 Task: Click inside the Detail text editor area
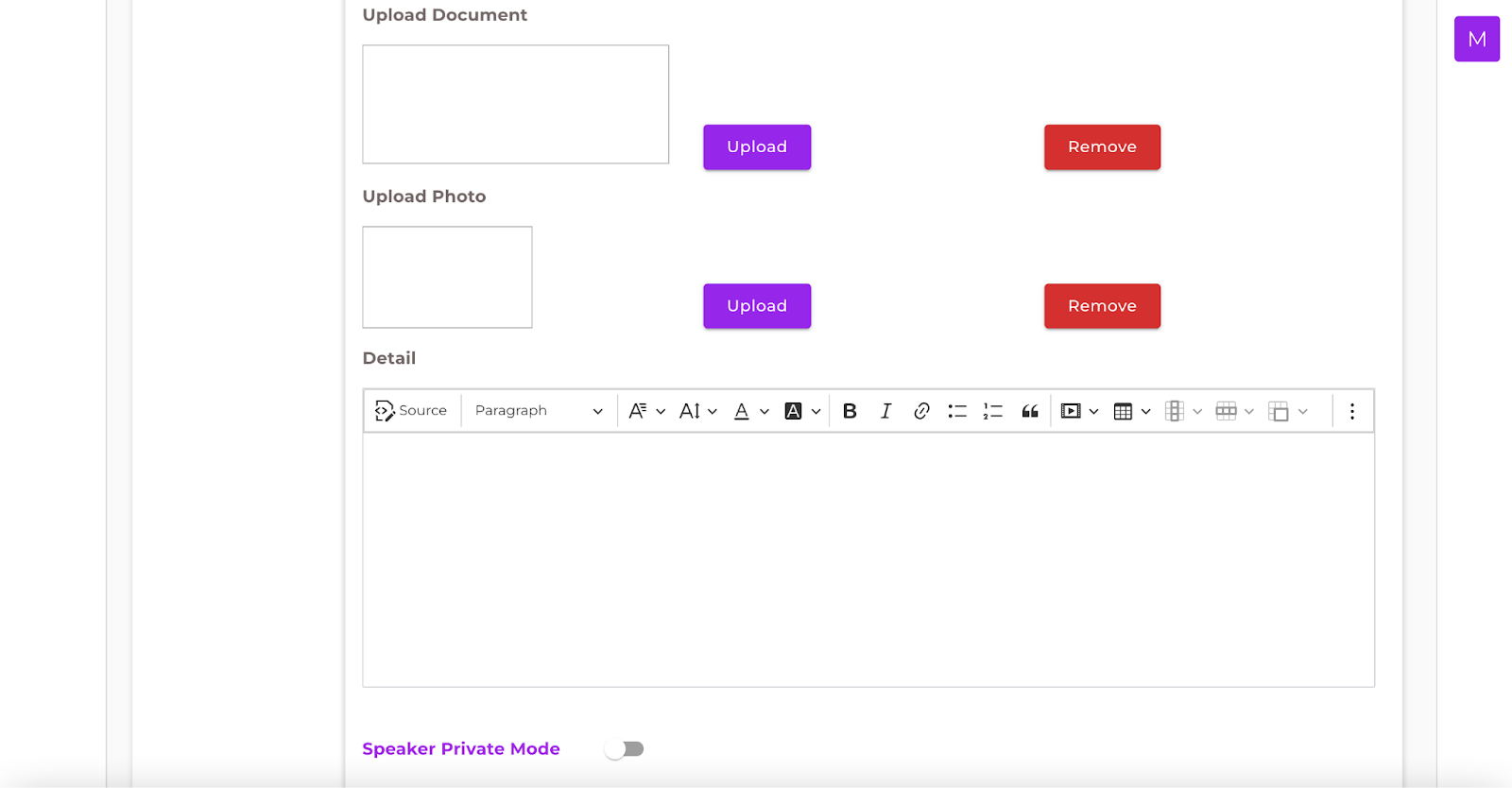tap(868, 559)
